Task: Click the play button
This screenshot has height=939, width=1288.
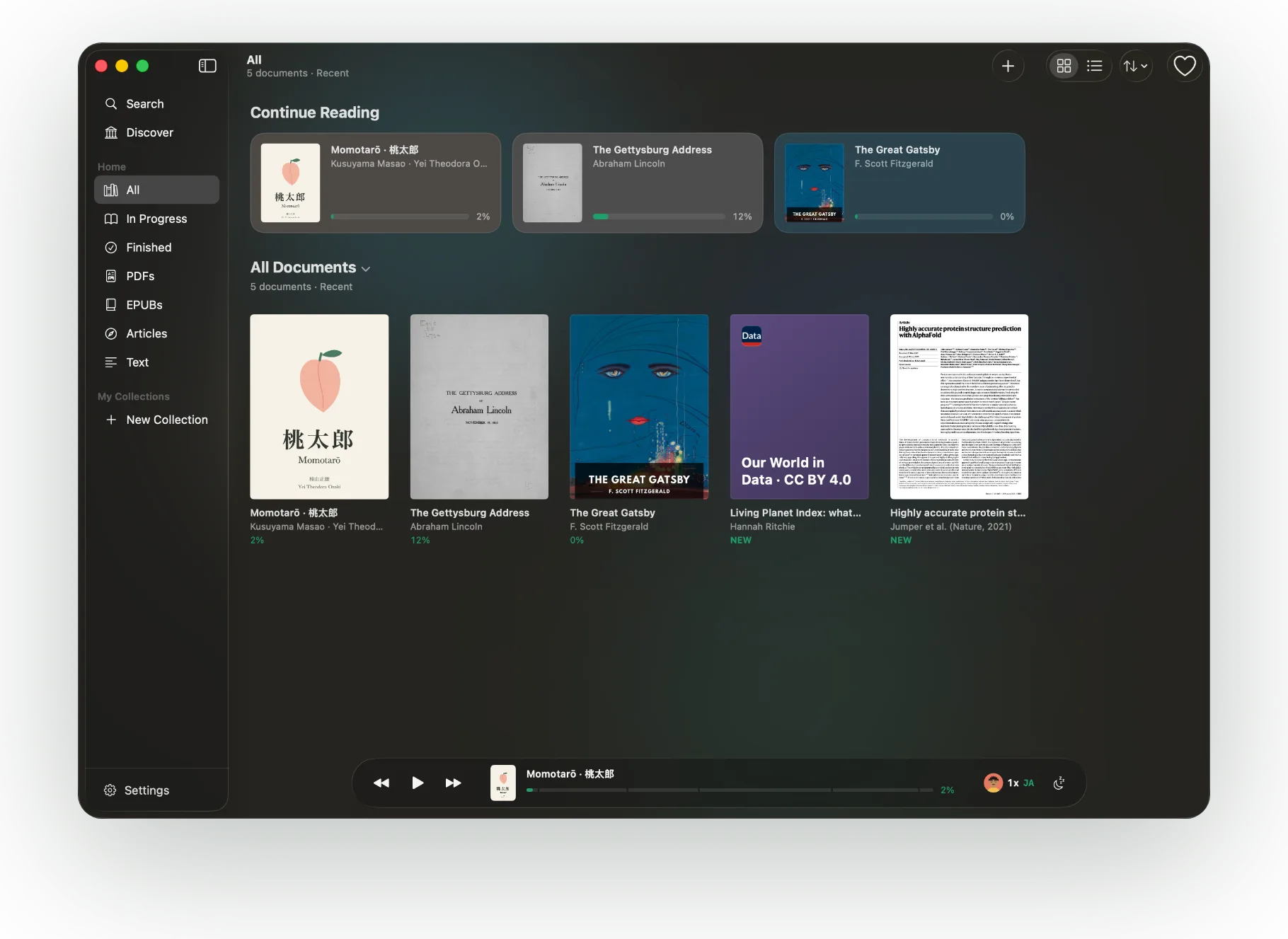Action: 418,783
